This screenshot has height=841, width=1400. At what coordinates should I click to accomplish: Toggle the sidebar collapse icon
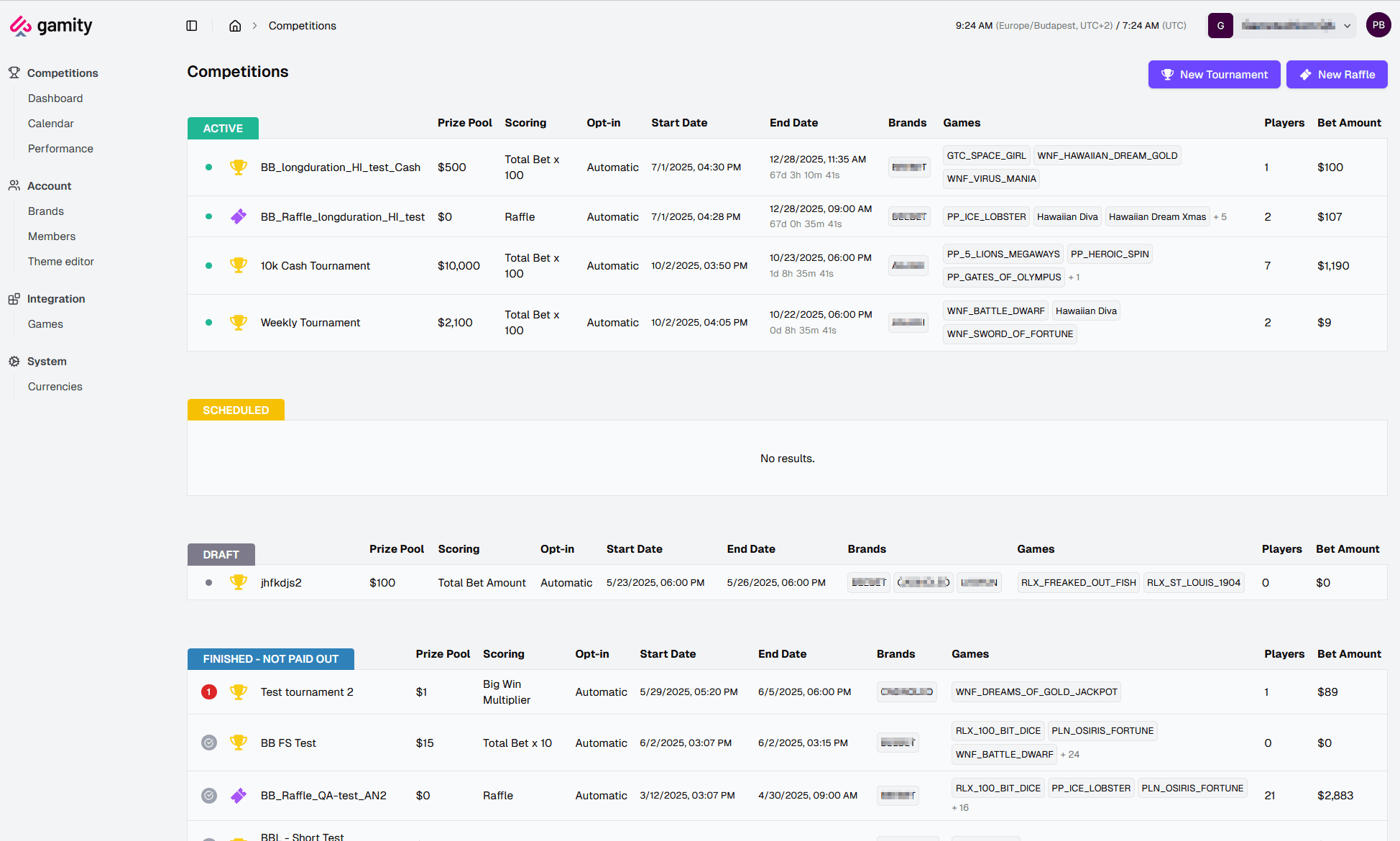[x=192, y=26]
